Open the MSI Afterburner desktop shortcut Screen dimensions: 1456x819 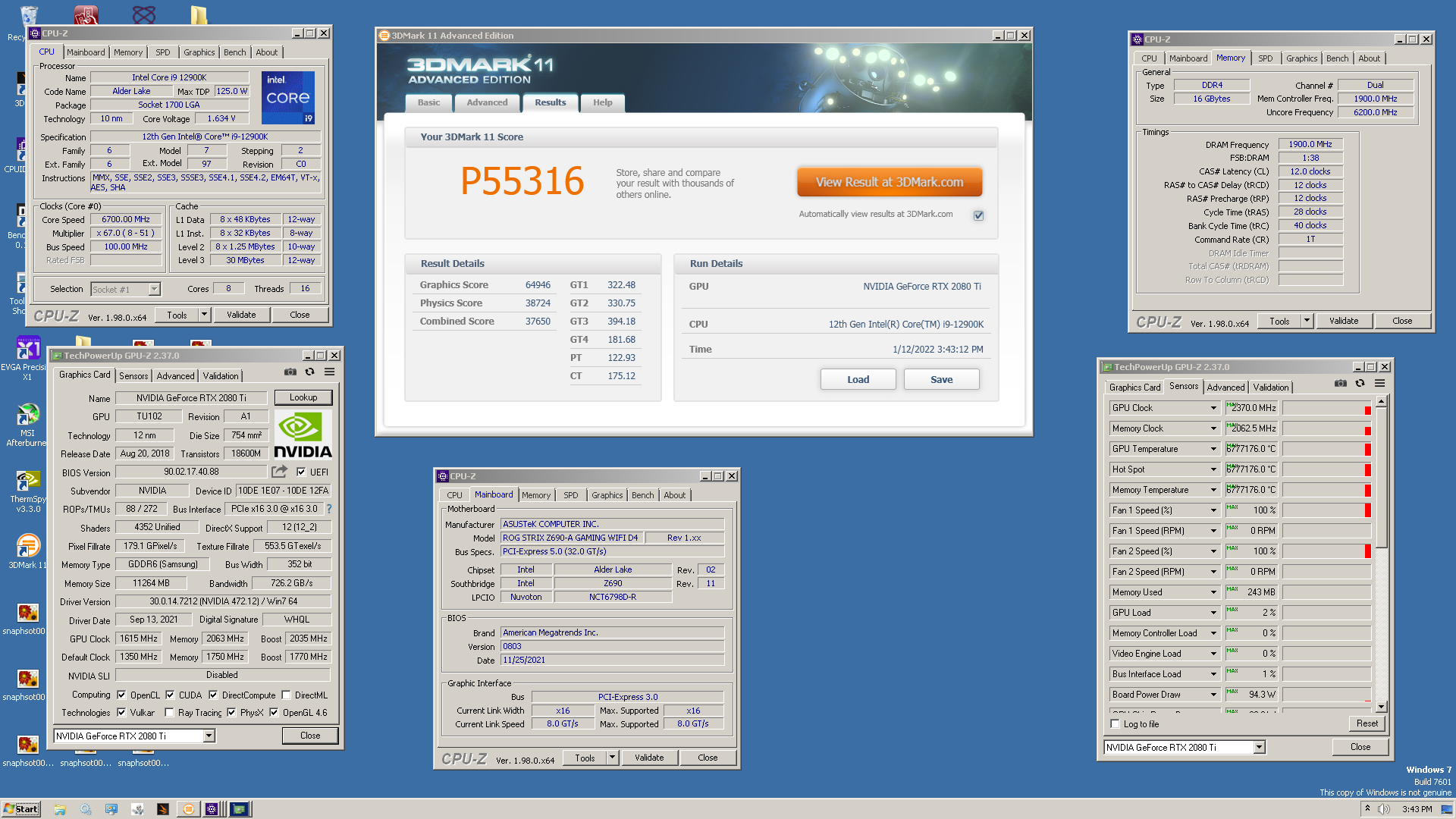point(27,415)
